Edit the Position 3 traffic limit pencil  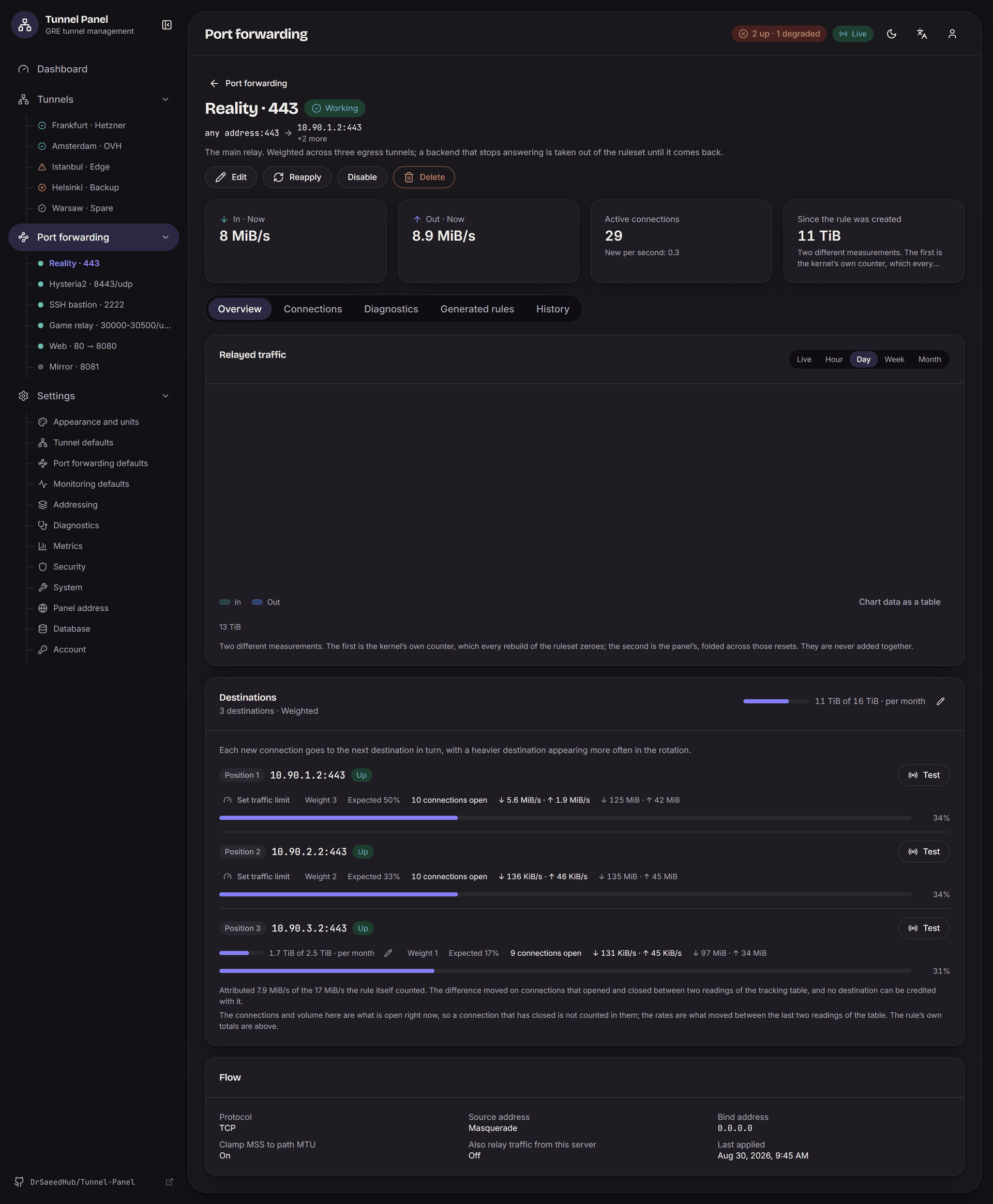pyautogui.click(x=388, y=953)
